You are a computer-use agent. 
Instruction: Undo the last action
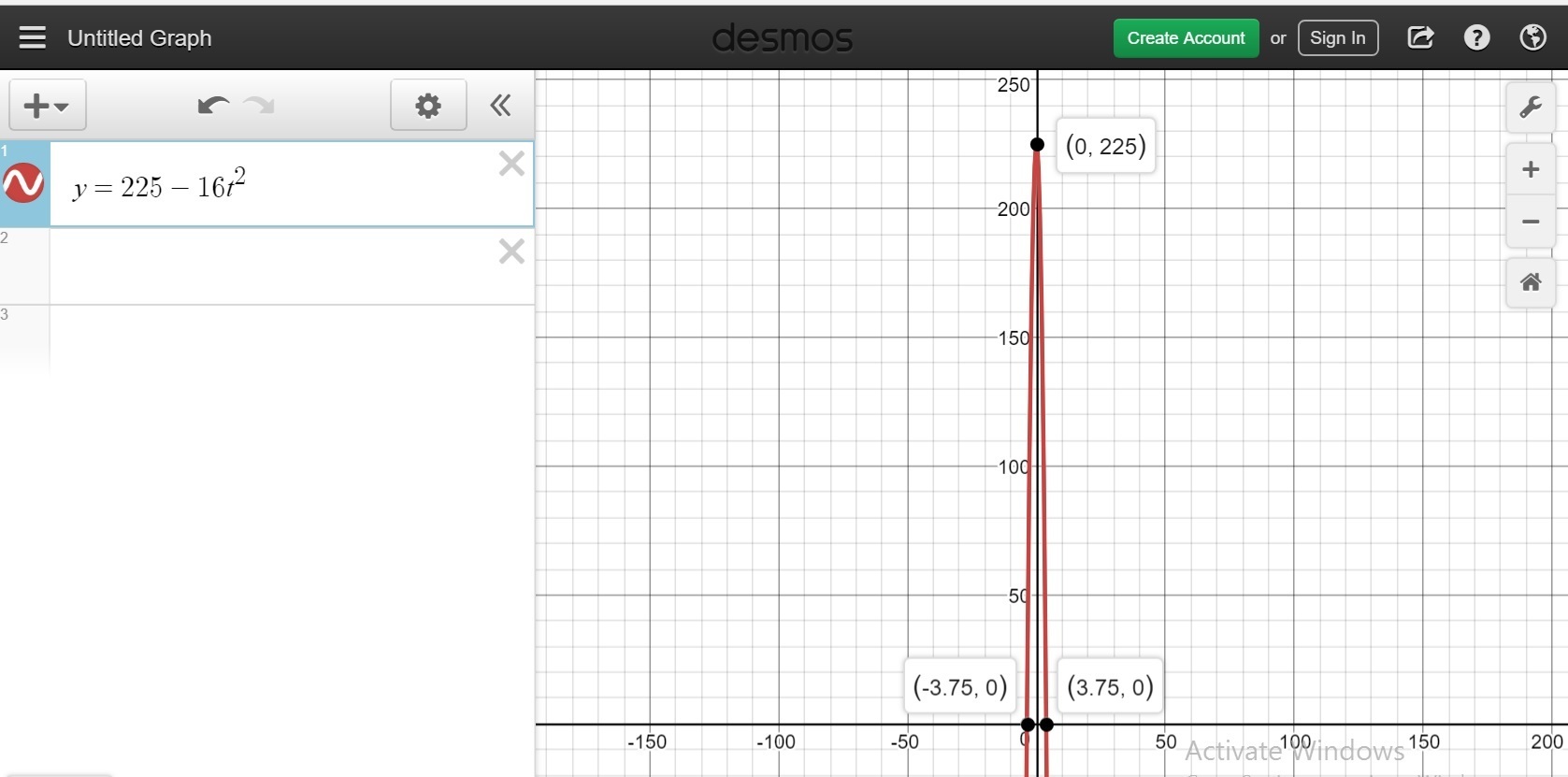213,105
